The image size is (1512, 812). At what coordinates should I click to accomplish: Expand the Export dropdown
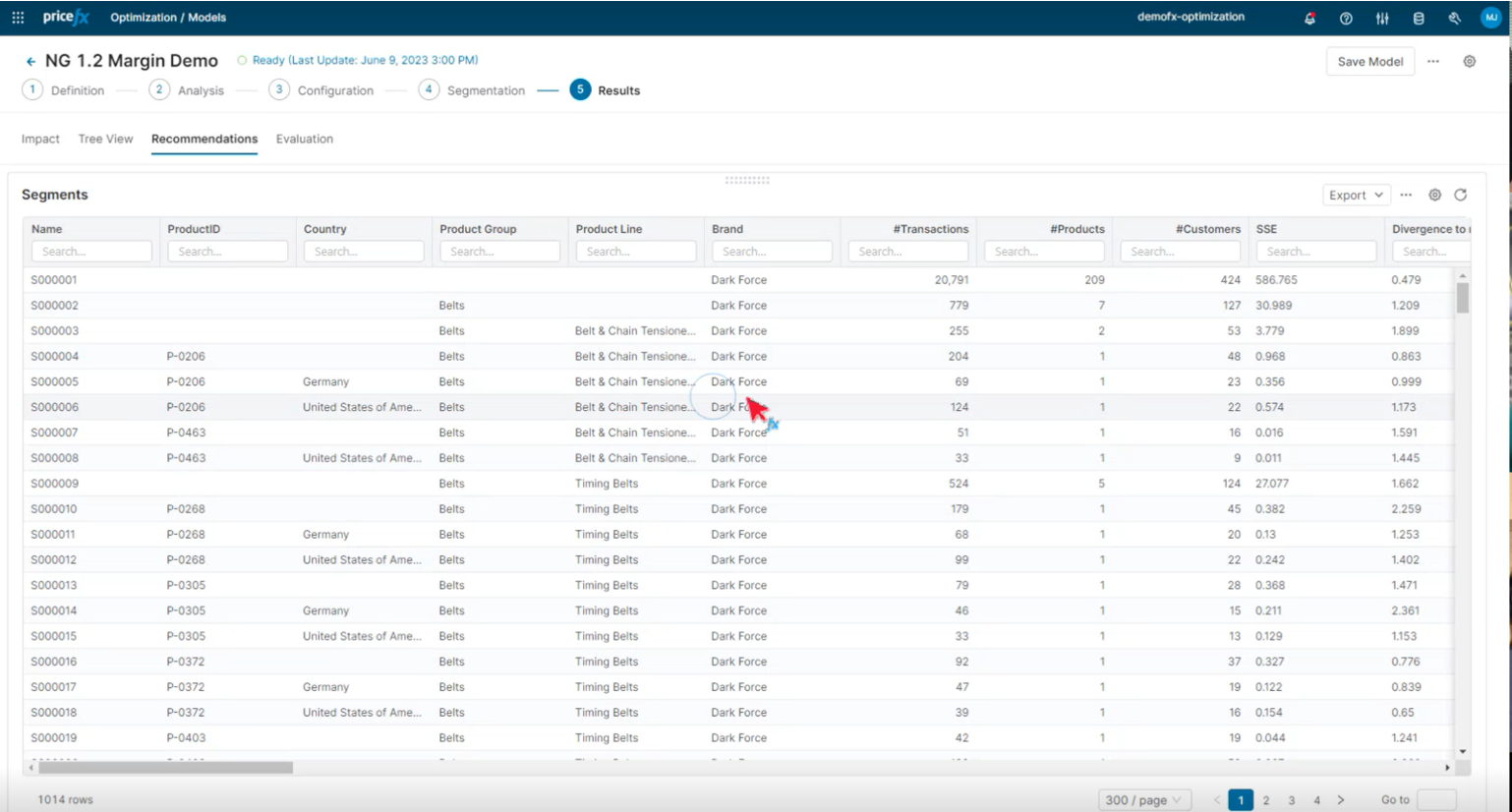tap(1356, 195)
